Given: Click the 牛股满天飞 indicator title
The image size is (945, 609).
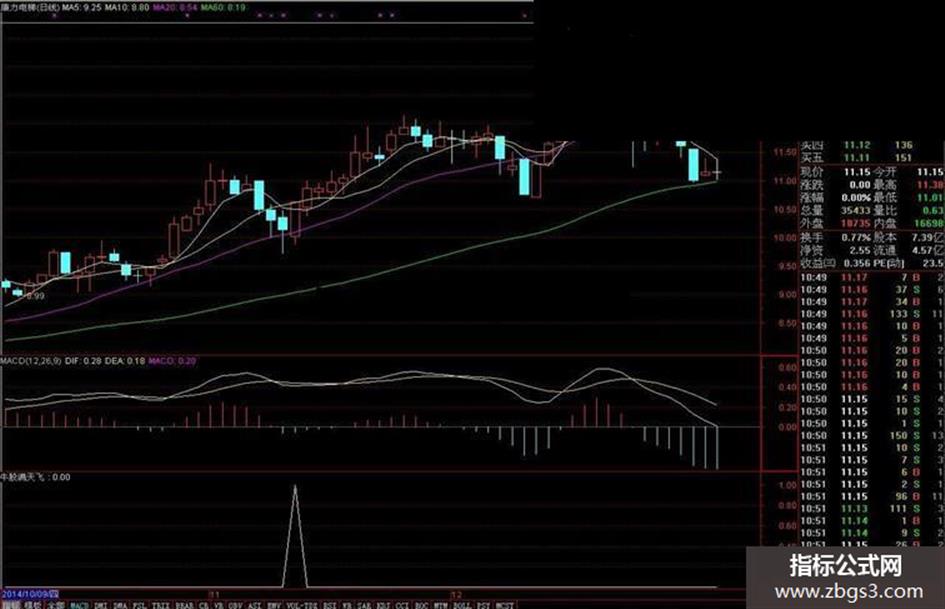Looking at the screenshot, I should (23, 477).
